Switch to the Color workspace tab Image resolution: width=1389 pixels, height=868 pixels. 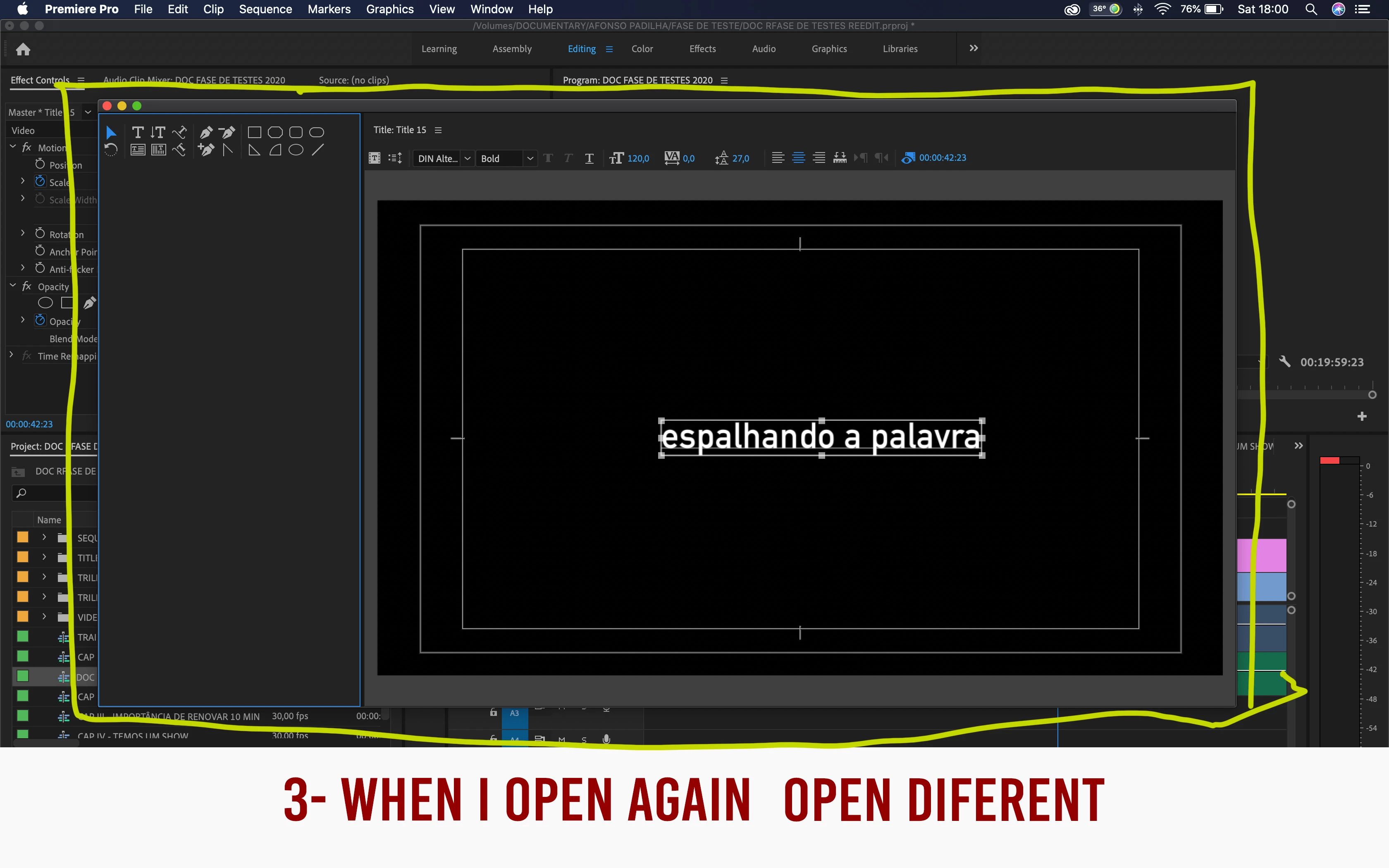click(x=642, y=49)
